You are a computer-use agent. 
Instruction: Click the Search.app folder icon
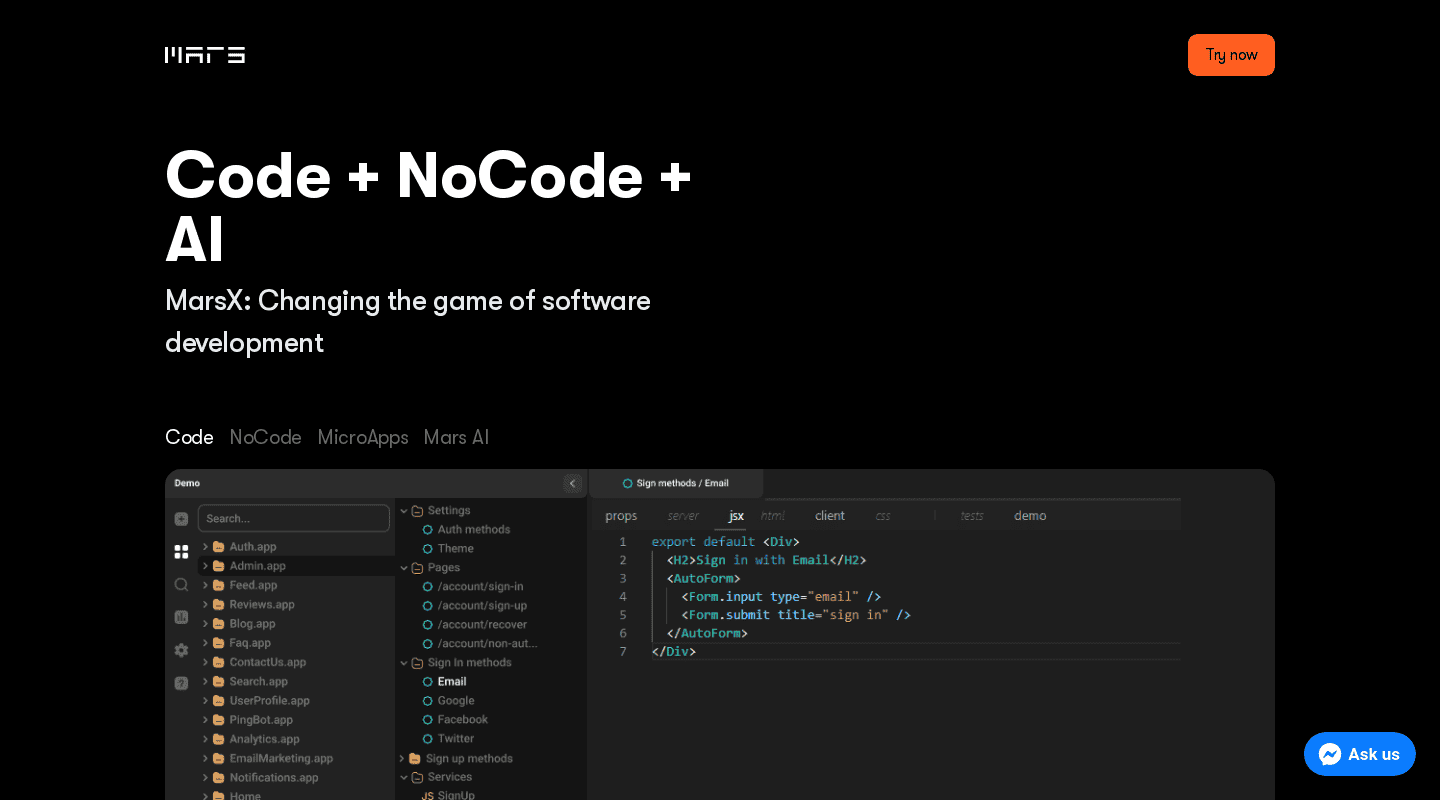219,681
